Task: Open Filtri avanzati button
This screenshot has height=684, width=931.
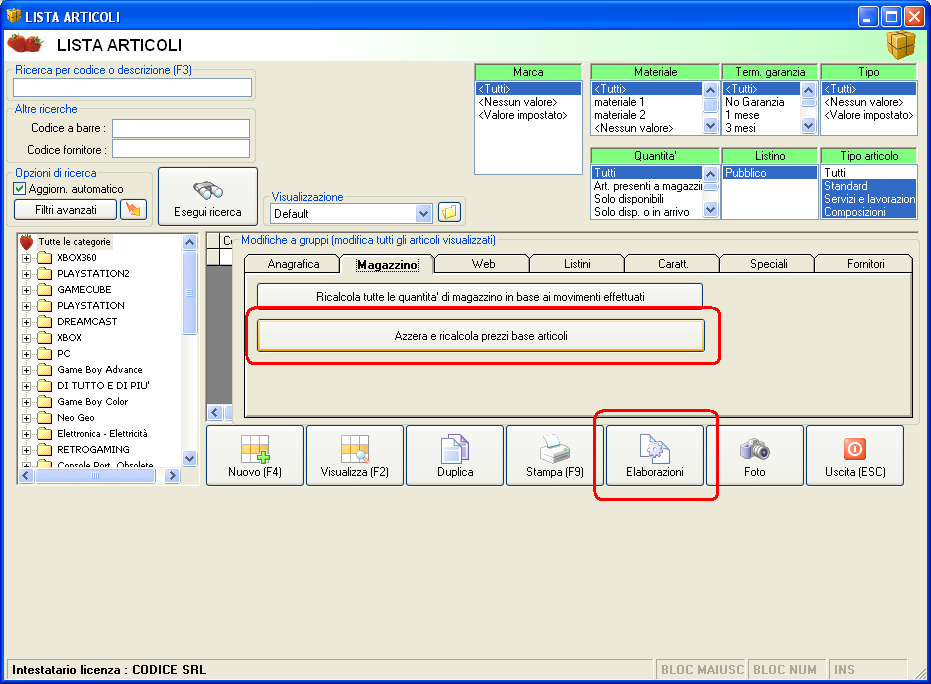Action: click(x=65, y=210)
